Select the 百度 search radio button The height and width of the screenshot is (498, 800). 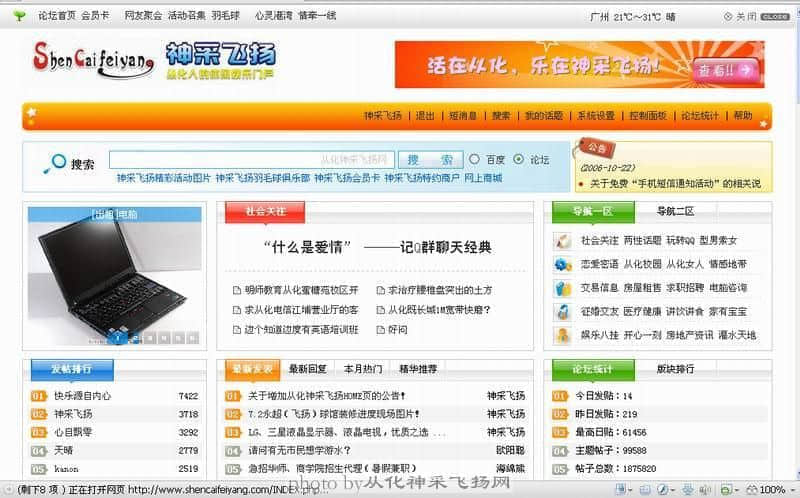coord(474,159)
